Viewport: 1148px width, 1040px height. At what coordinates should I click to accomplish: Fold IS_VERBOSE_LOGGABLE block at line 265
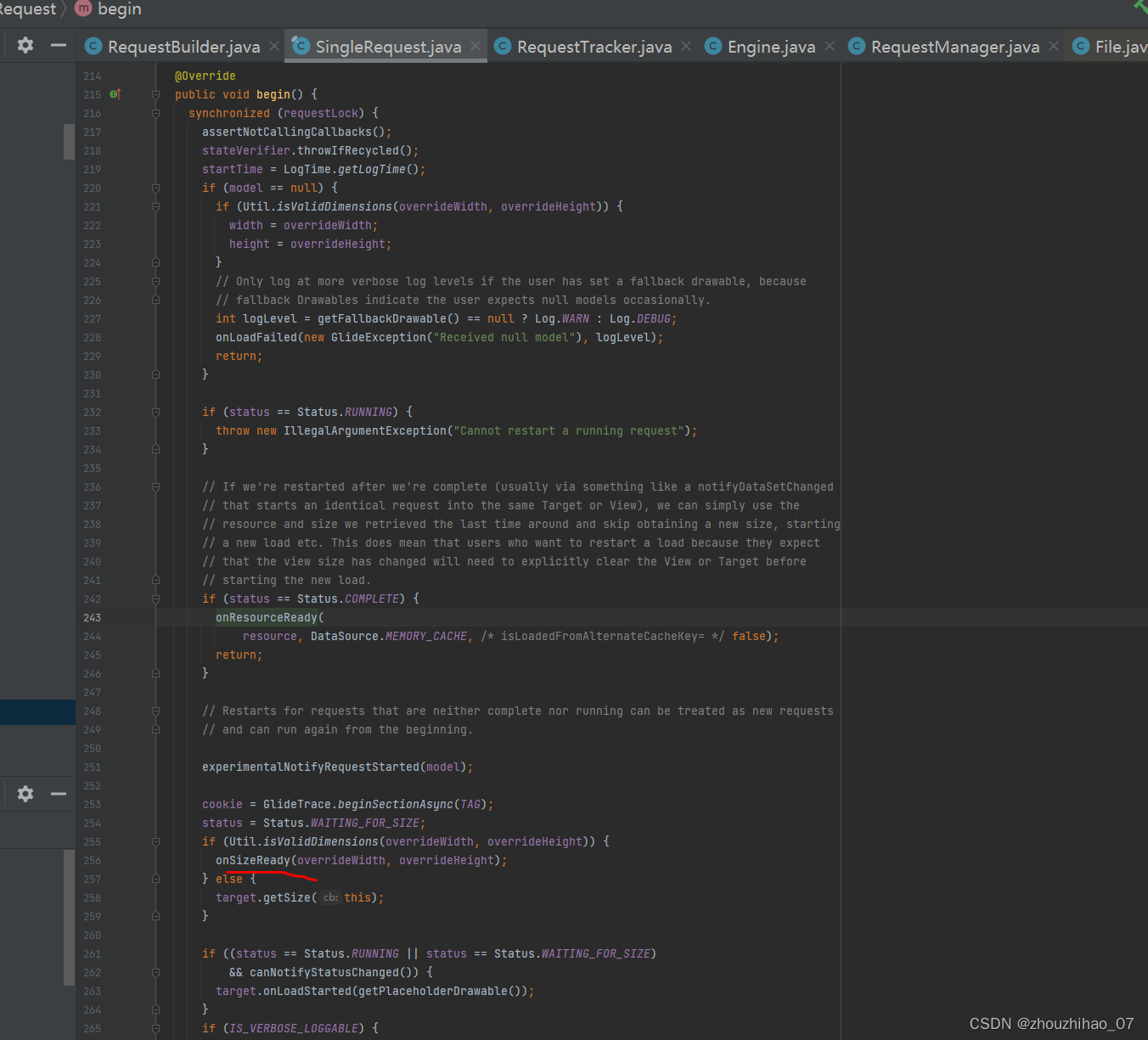(155, 1028)
